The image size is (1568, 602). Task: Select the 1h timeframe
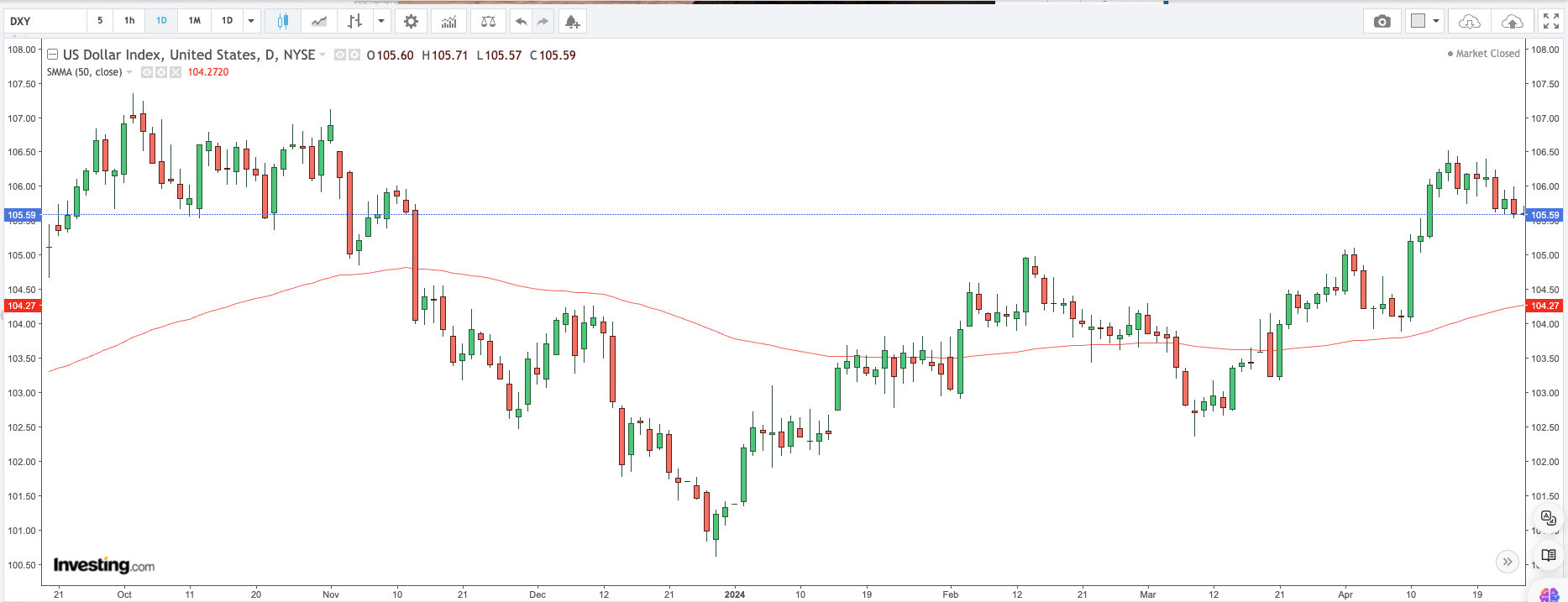[129, 21]
